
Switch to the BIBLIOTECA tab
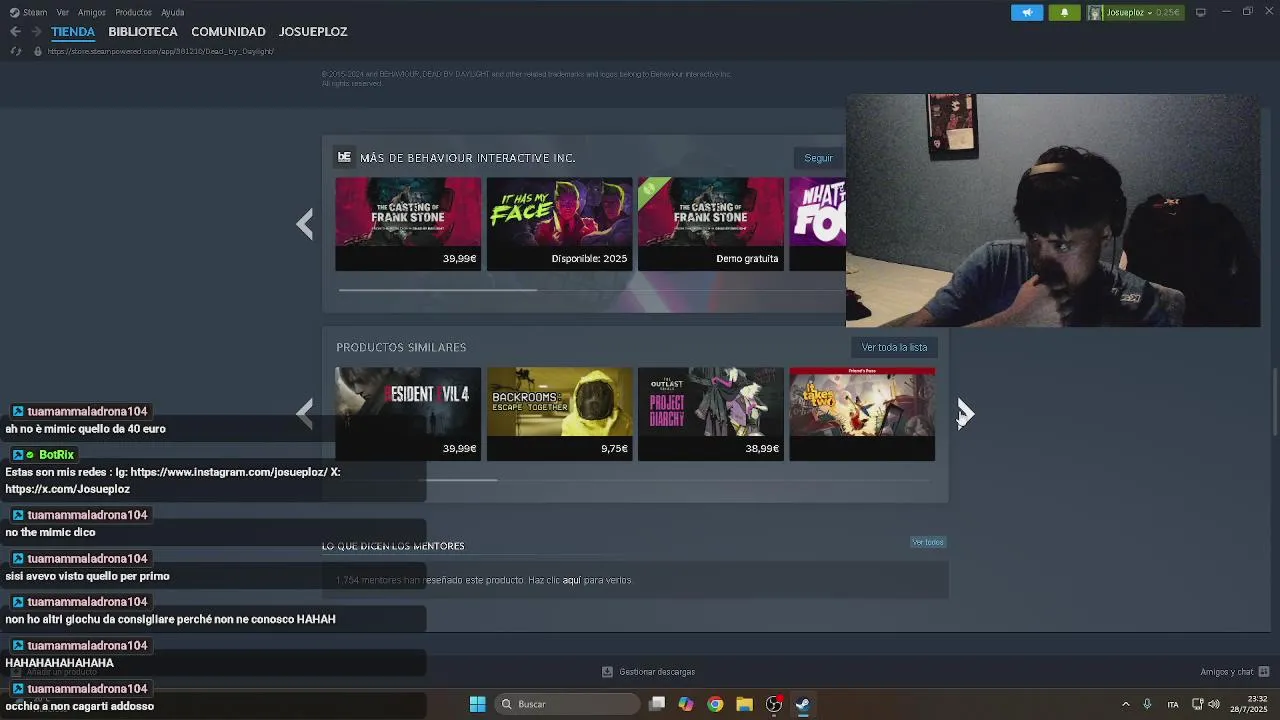[x=143, y=32]
